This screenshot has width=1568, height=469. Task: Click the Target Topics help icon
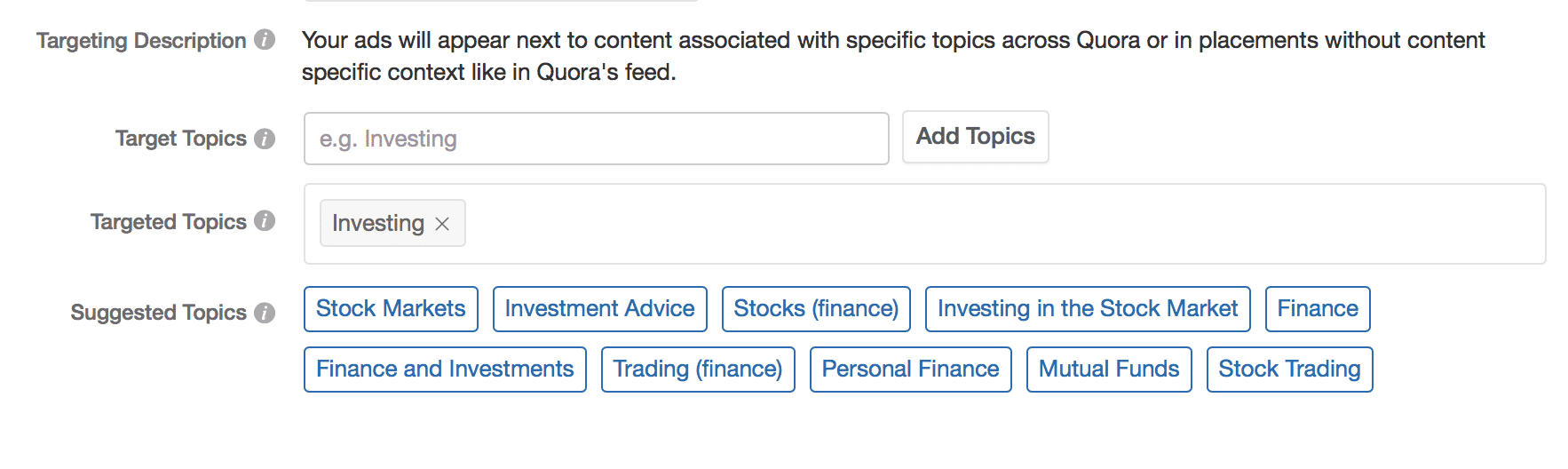[x=265, y=139]
